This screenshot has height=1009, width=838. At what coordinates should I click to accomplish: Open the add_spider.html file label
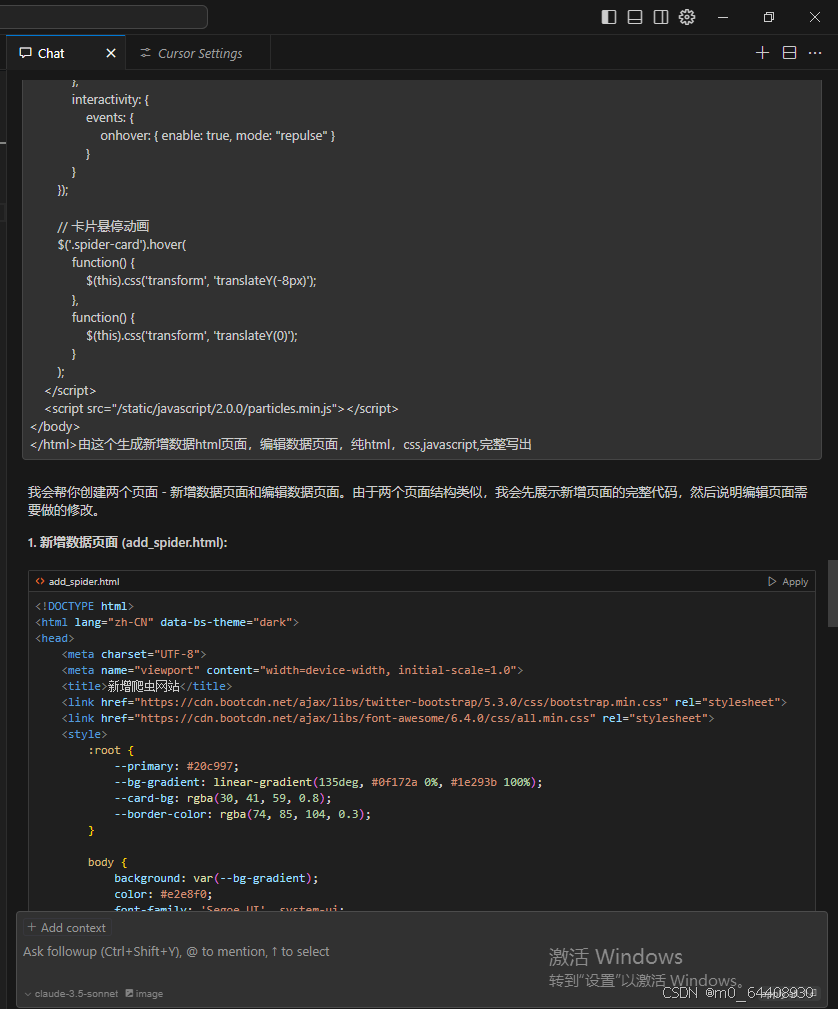point(84,582)
